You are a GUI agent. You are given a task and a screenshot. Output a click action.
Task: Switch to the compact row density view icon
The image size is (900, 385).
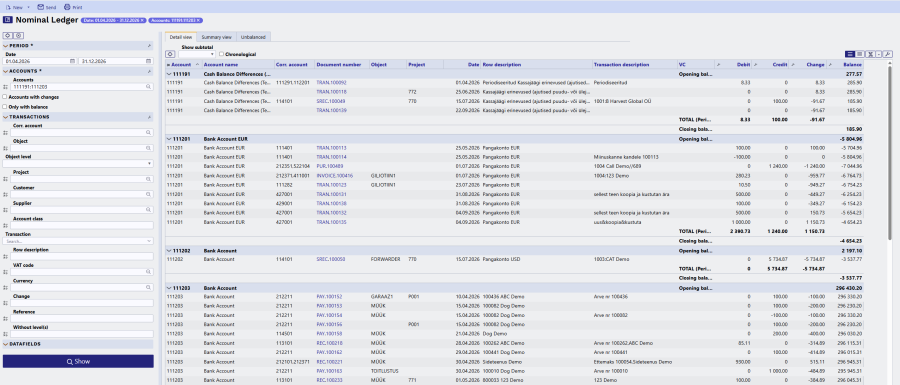point(860,54)
